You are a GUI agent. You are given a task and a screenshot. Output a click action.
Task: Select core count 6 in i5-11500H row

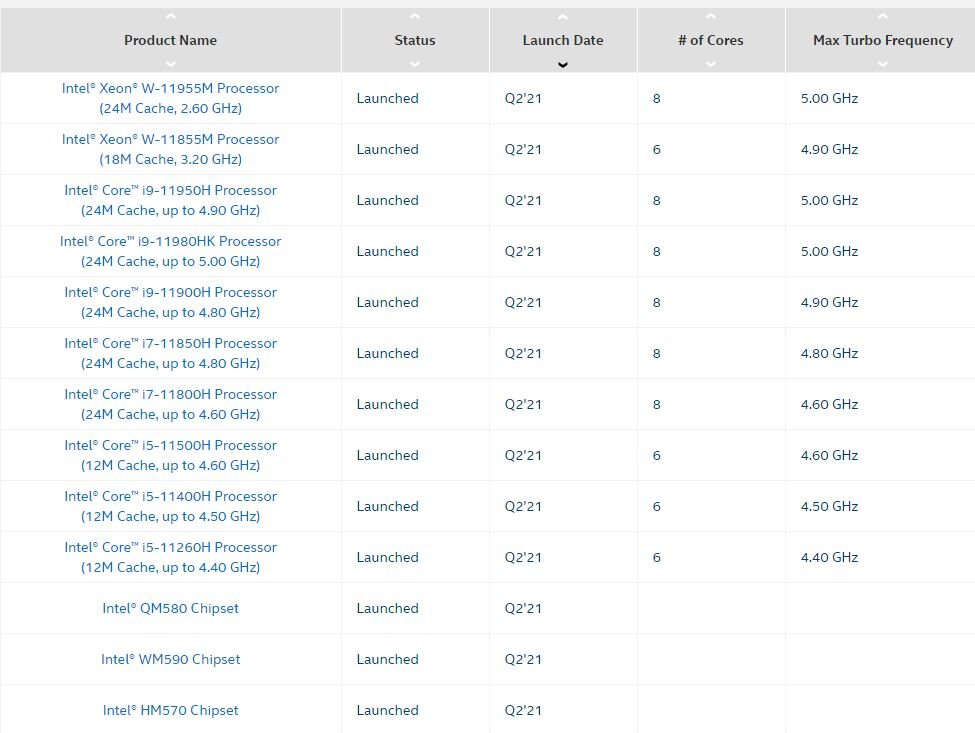tap(657, 455)
